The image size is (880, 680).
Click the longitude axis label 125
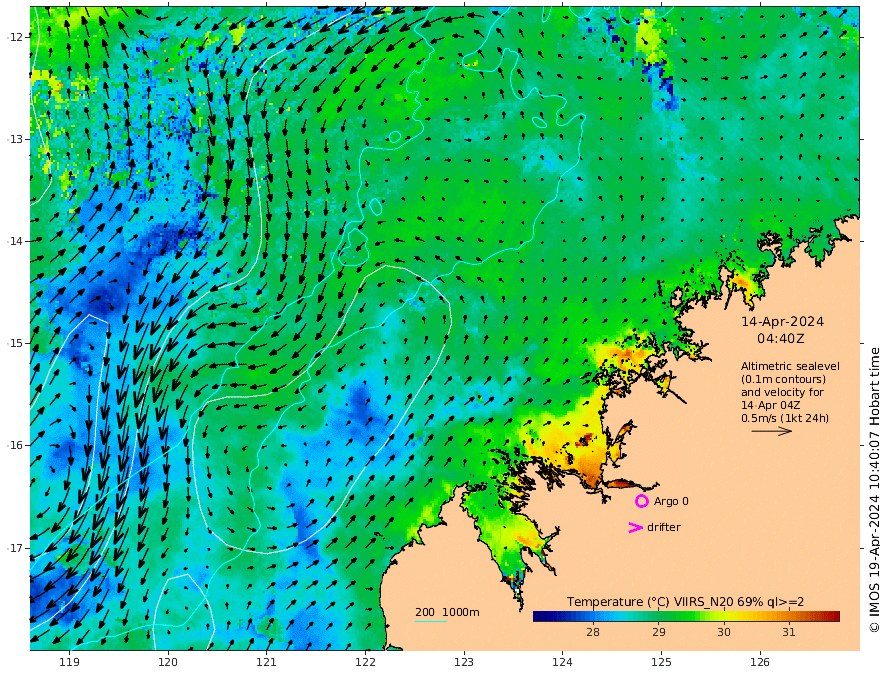coord(662,663)
